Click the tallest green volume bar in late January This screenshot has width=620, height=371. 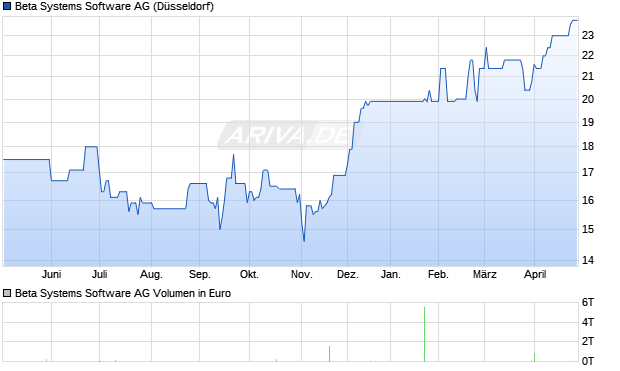point(424,334)
